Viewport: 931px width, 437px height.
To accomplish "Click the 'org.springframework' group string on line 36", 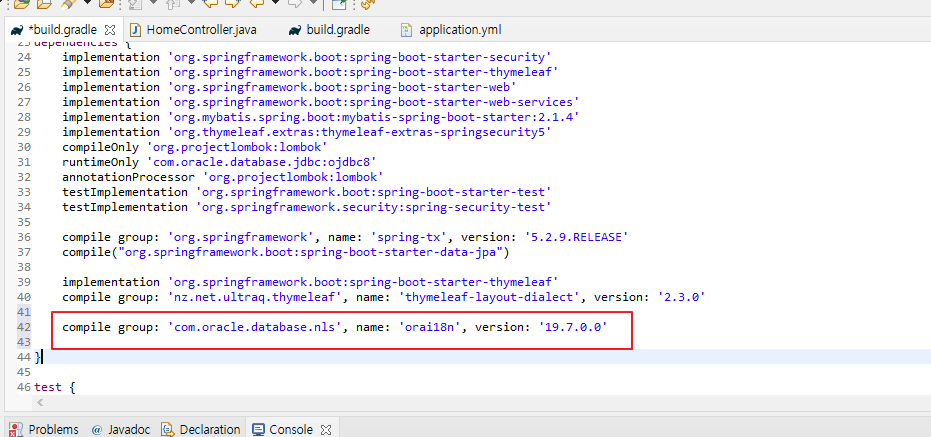I will tap(242, 237).
